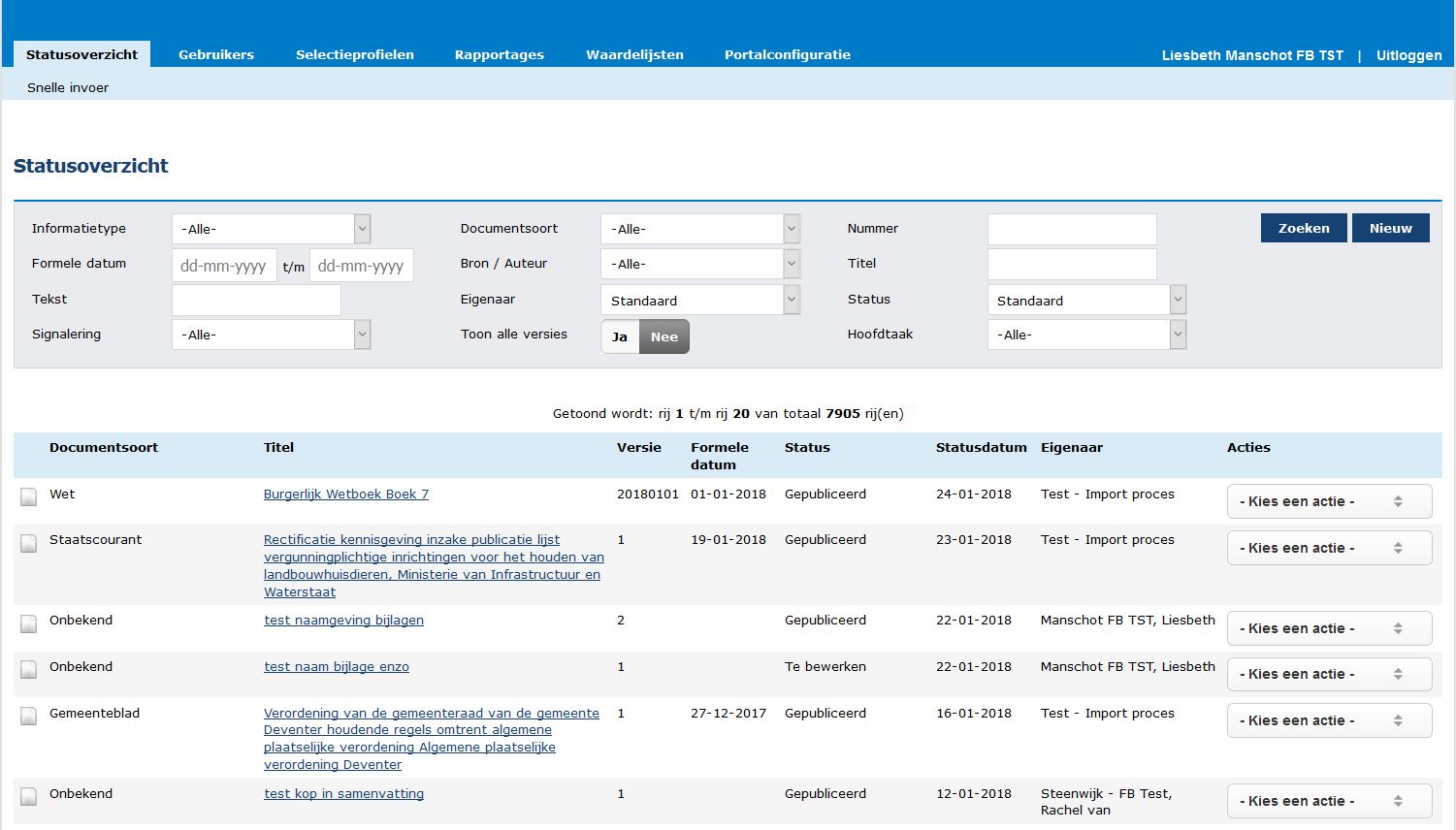The image size is (1456, 830).
Task: Open the Status filter dropdown
Action: [x=1086, y=300]
